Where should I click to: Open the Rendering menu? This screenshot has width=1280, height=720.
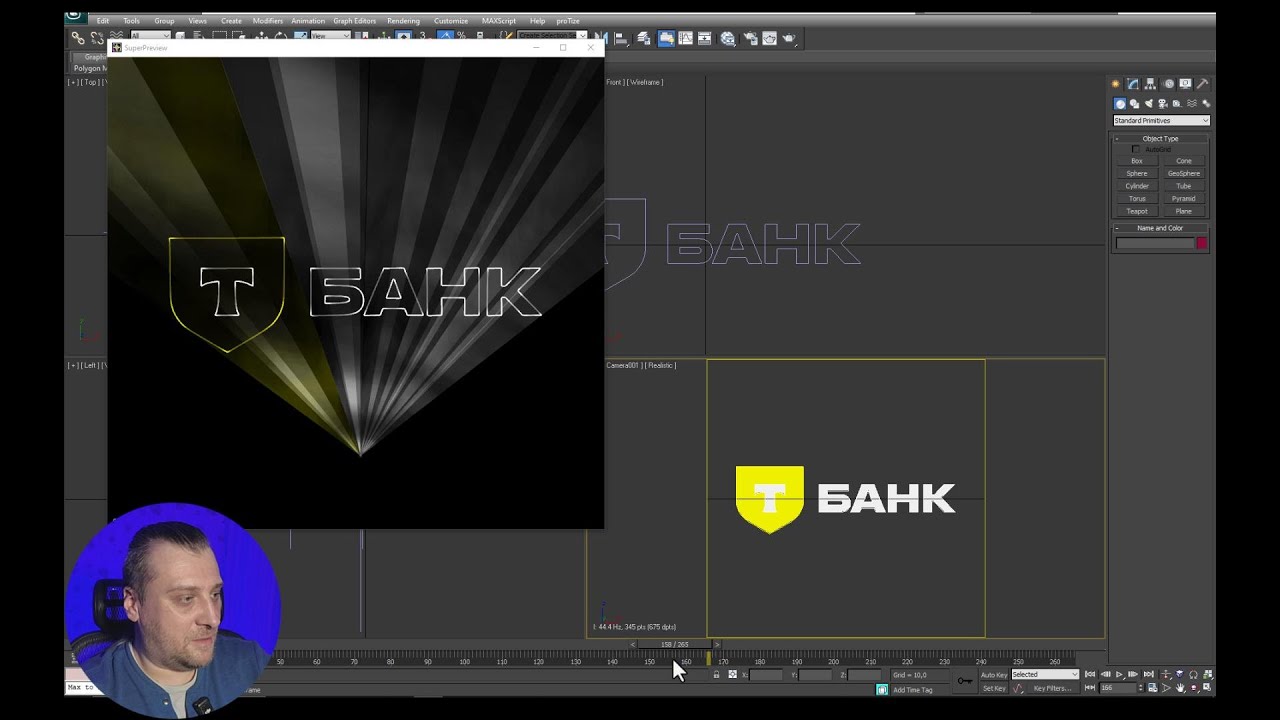(403, 21)
